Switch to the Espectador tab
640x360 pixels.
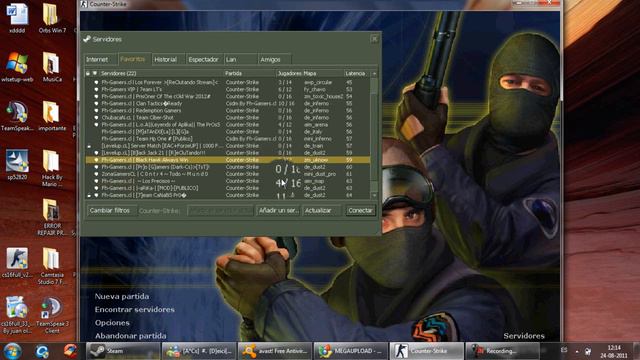(x=203, y=60)
